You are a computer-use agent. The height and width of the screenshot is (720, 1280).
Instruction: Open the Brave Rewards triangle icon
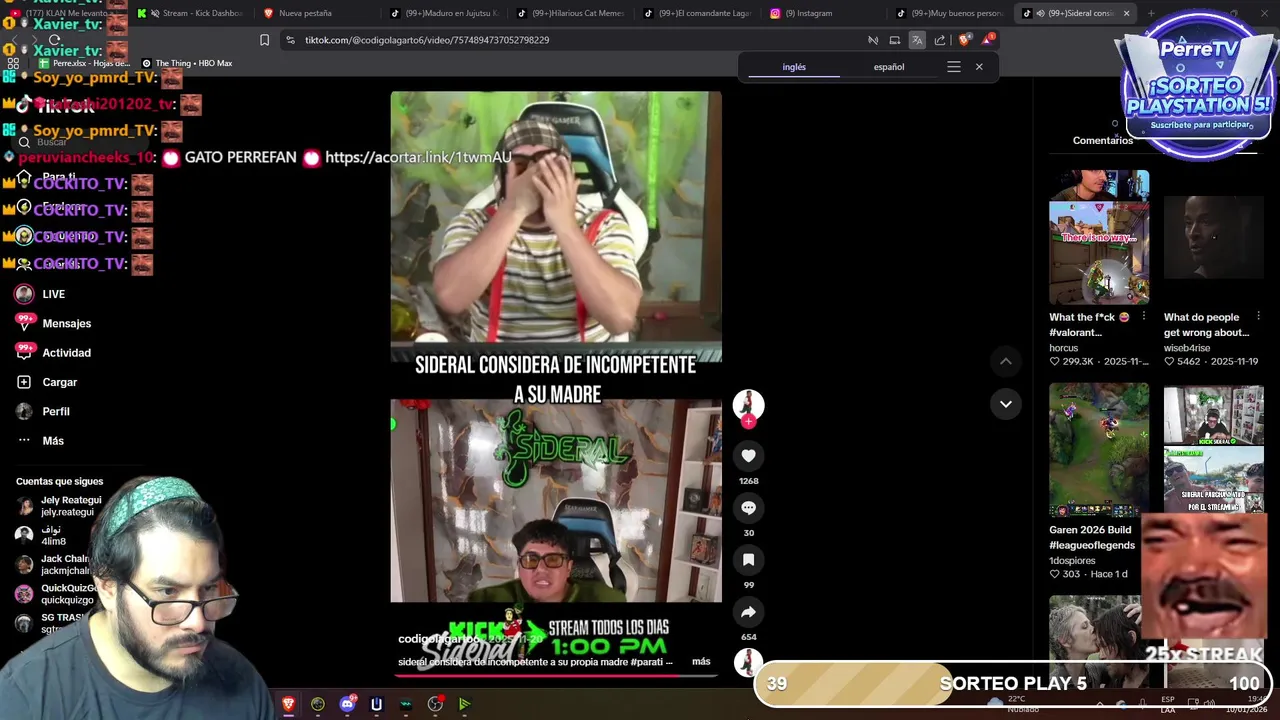[x=987, y=40]
